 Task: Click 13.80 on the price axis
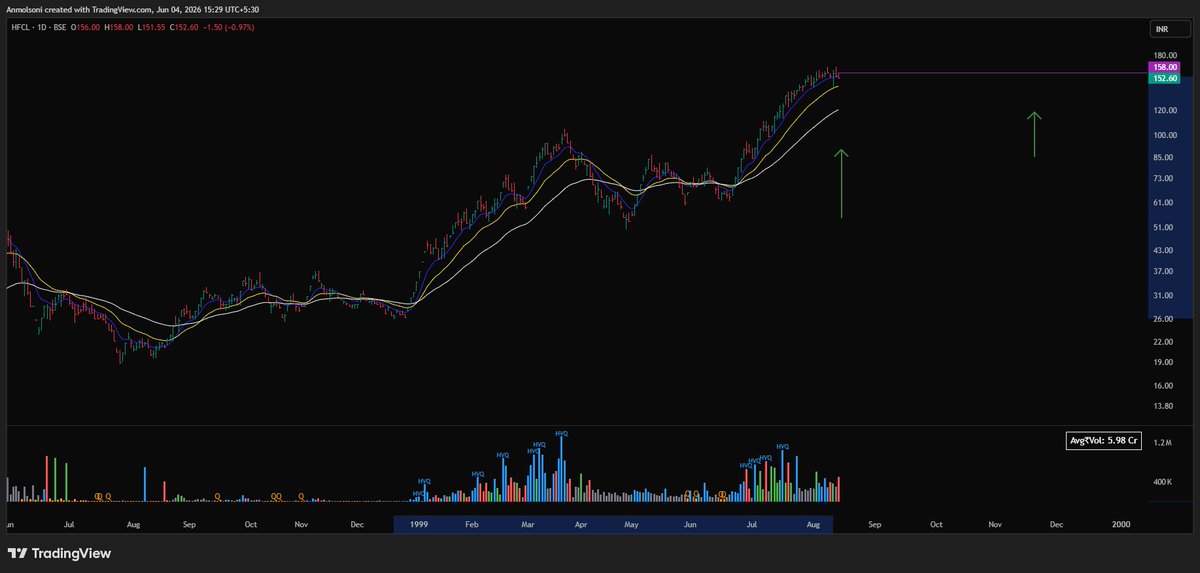1163,406
